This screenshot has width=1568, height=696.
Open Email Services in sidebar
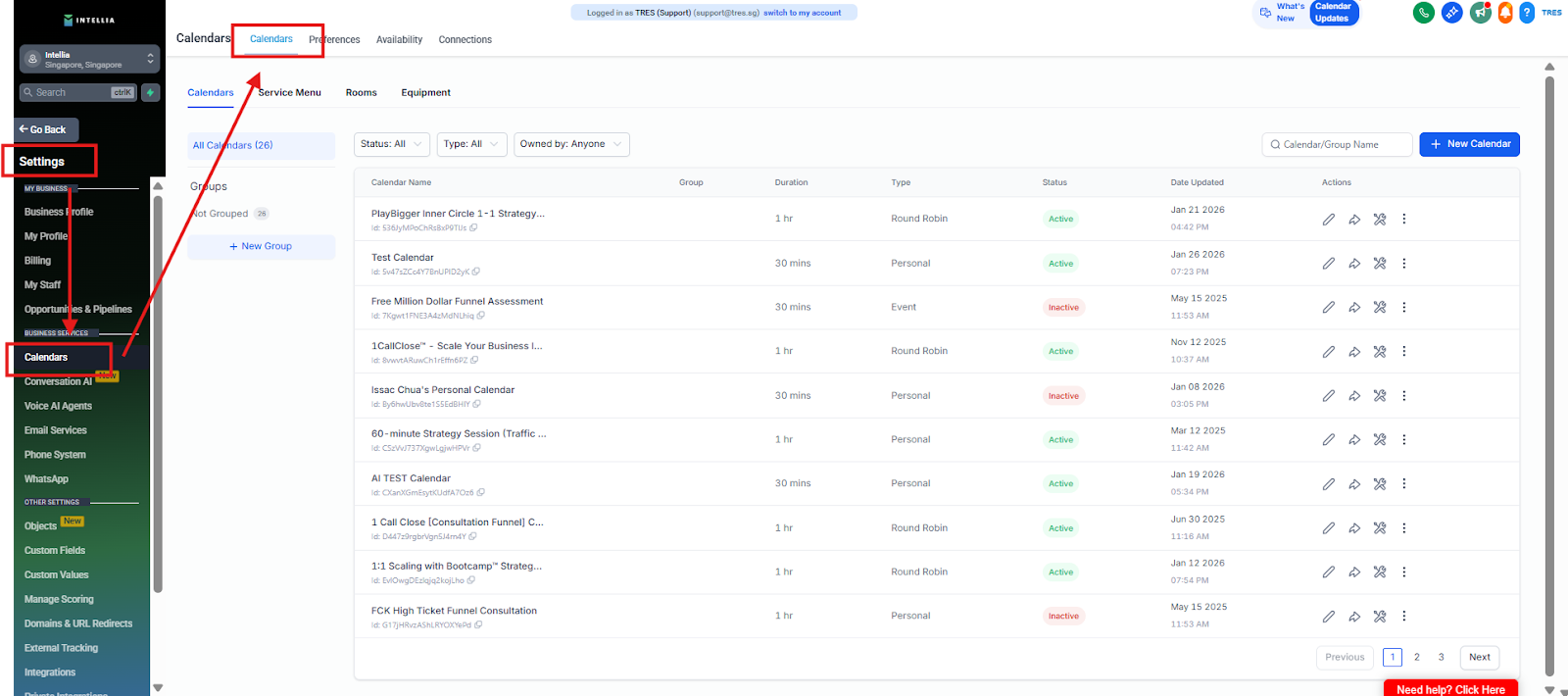(55, 430)
